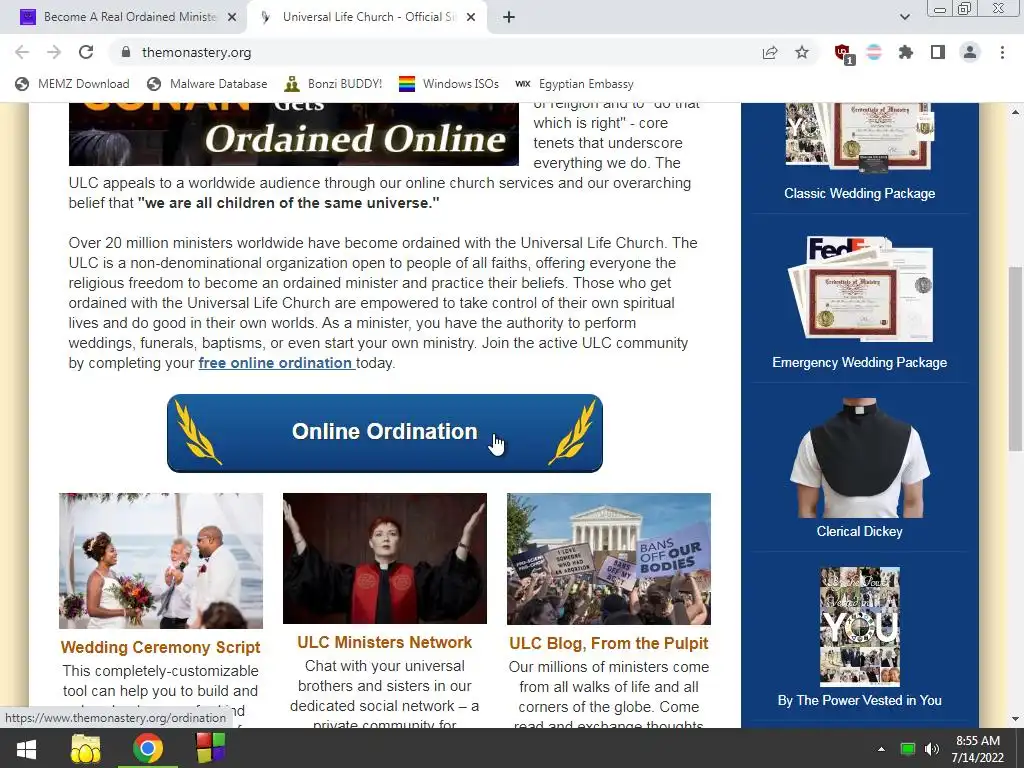This screenshot has height=768, width=1024.
Task: Open the Malware Database bookmark
Action: (x=207, y=84)
